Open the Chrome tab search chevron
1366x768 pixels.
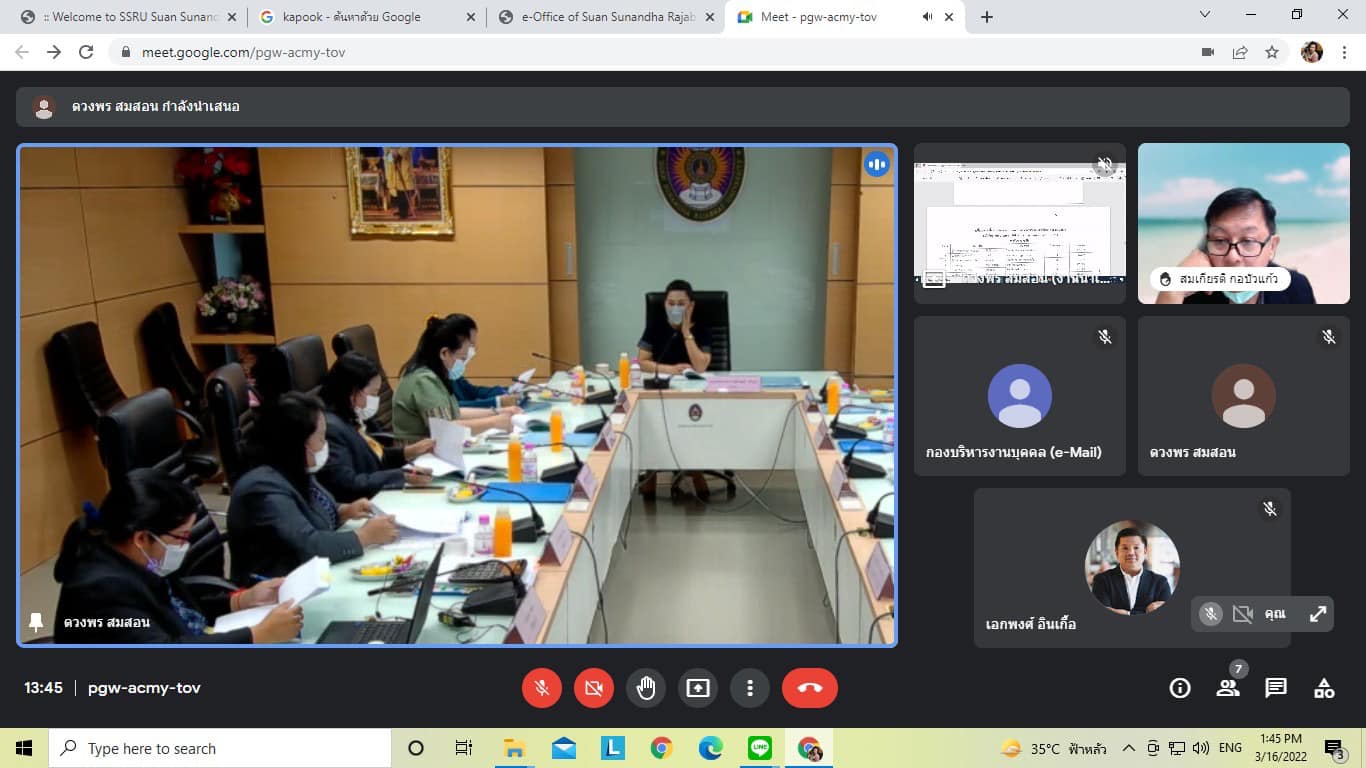tap(1205, 15)
